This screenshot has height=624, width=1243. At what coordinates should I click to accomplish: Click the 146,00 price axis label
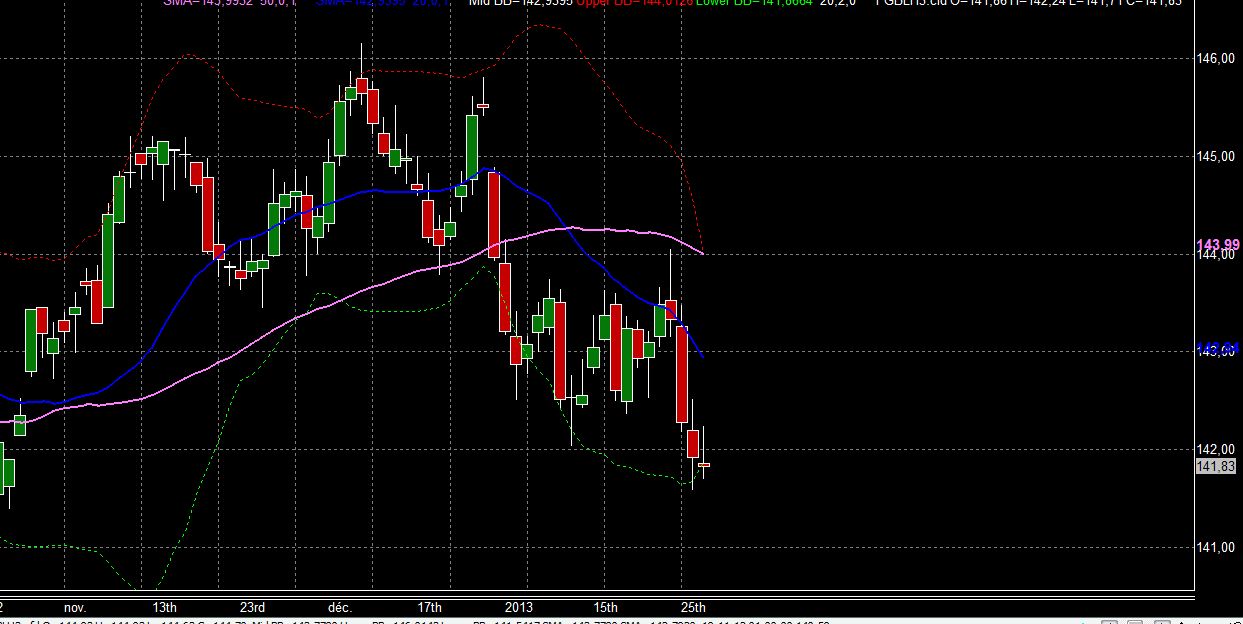(1215, 59)
